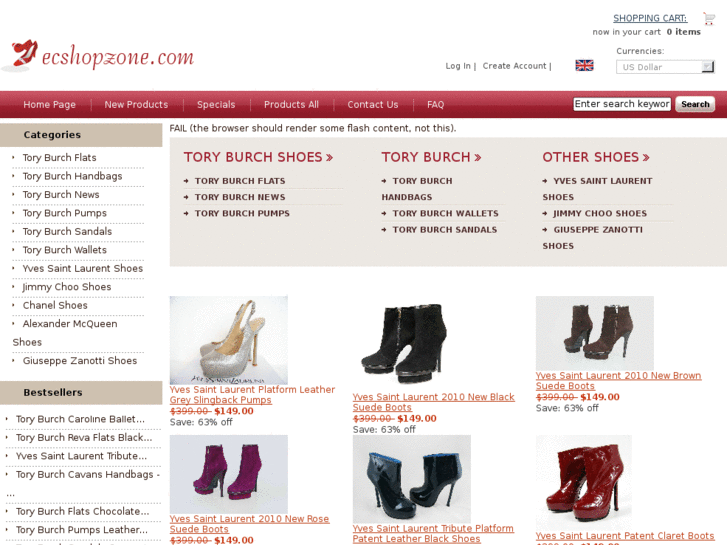Open Tory Burch Flats category in sidebar
Screen dimensions: 727x545
tap(59, 158)
